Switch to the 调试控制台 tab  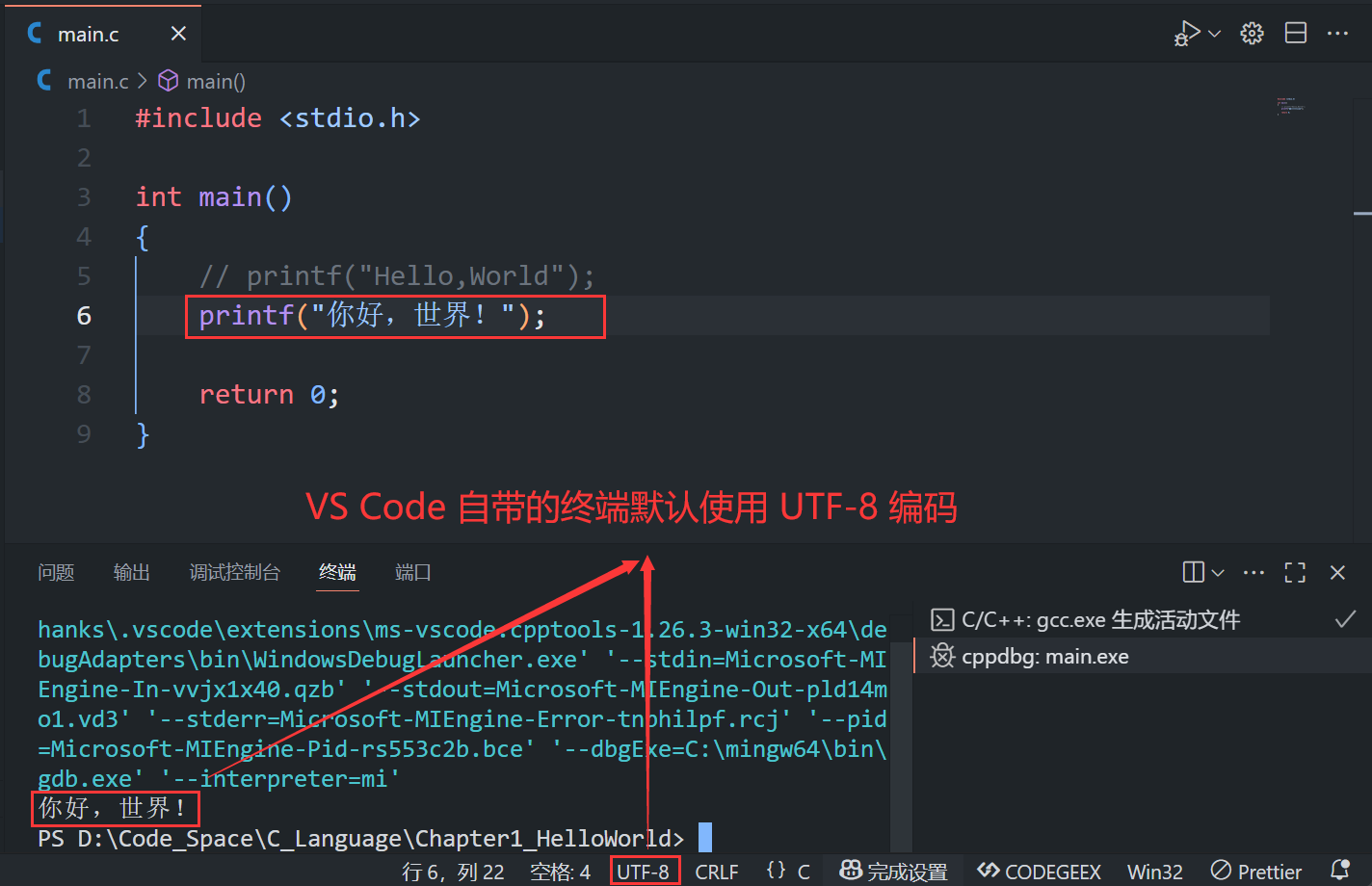tap(235, 572)
